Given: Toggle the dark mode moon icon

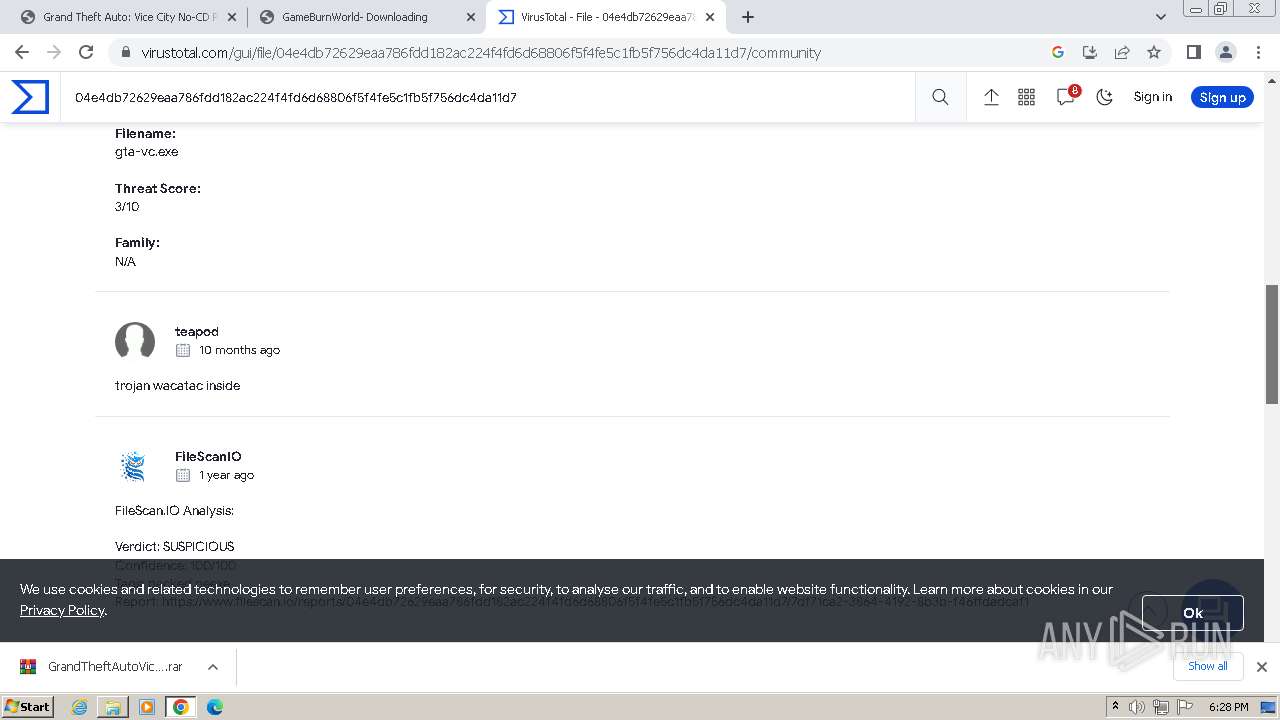Looking at the screenshot, I should [1104, 97].
